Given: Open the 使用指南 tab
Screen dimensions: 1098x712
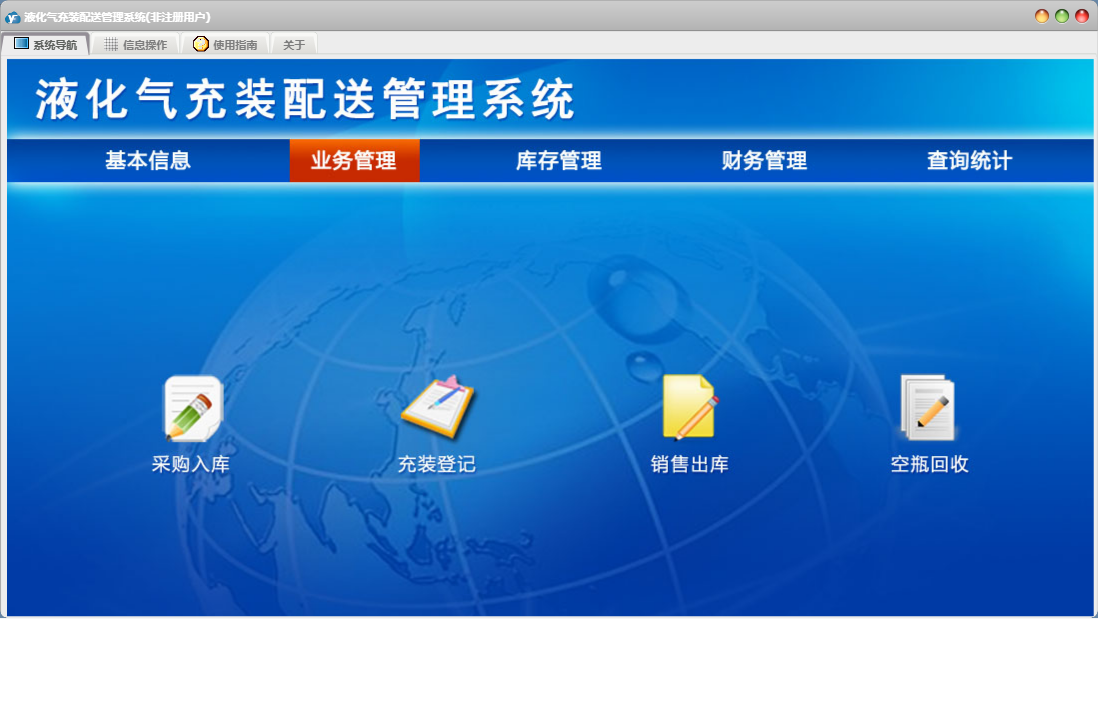Looking at the screenshot, I should [225, 44].
